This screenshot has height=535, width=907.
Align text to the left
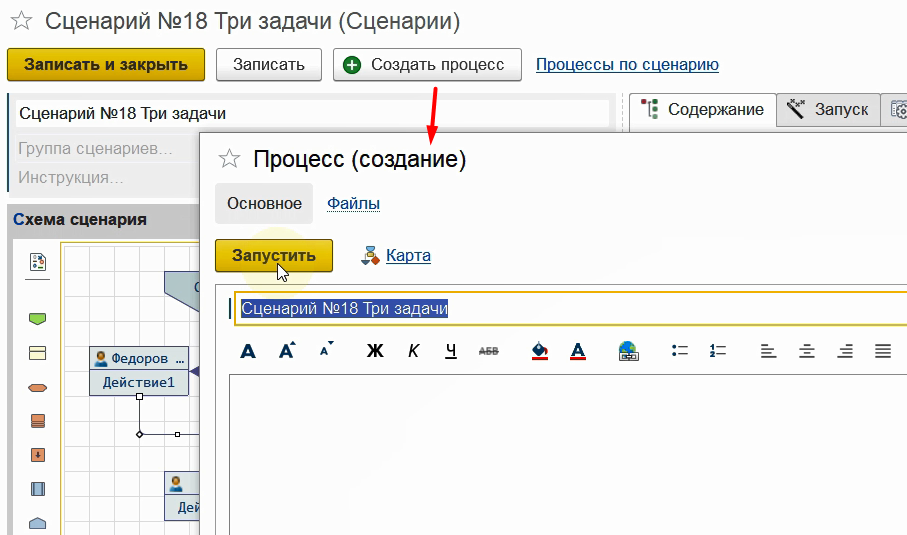click(768, 351)
